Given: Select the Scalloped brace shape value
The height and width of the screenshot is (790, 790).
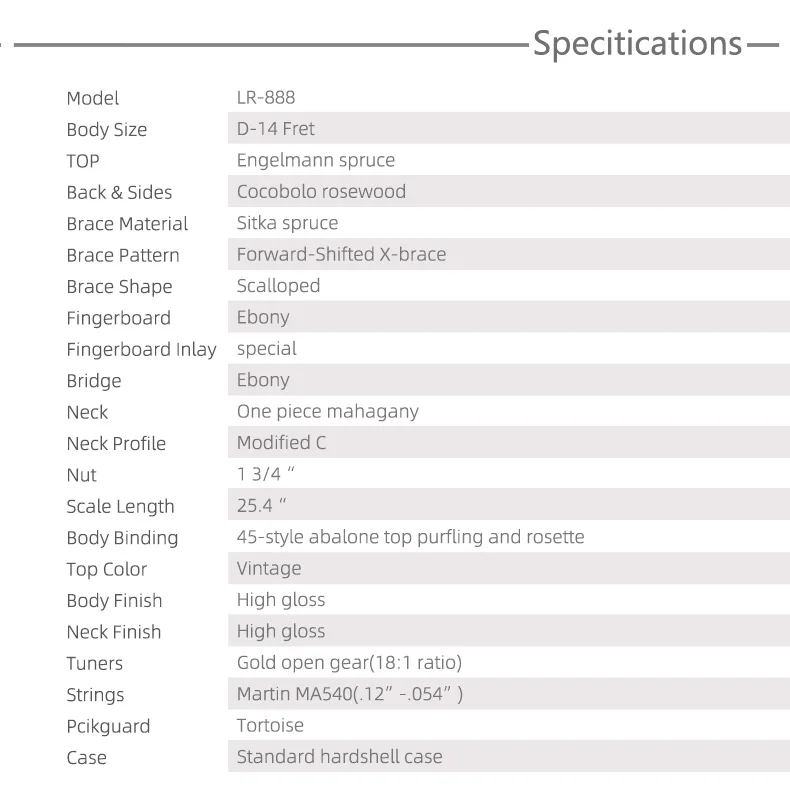Looking at the screenshot, I should (x=278, y=286).
